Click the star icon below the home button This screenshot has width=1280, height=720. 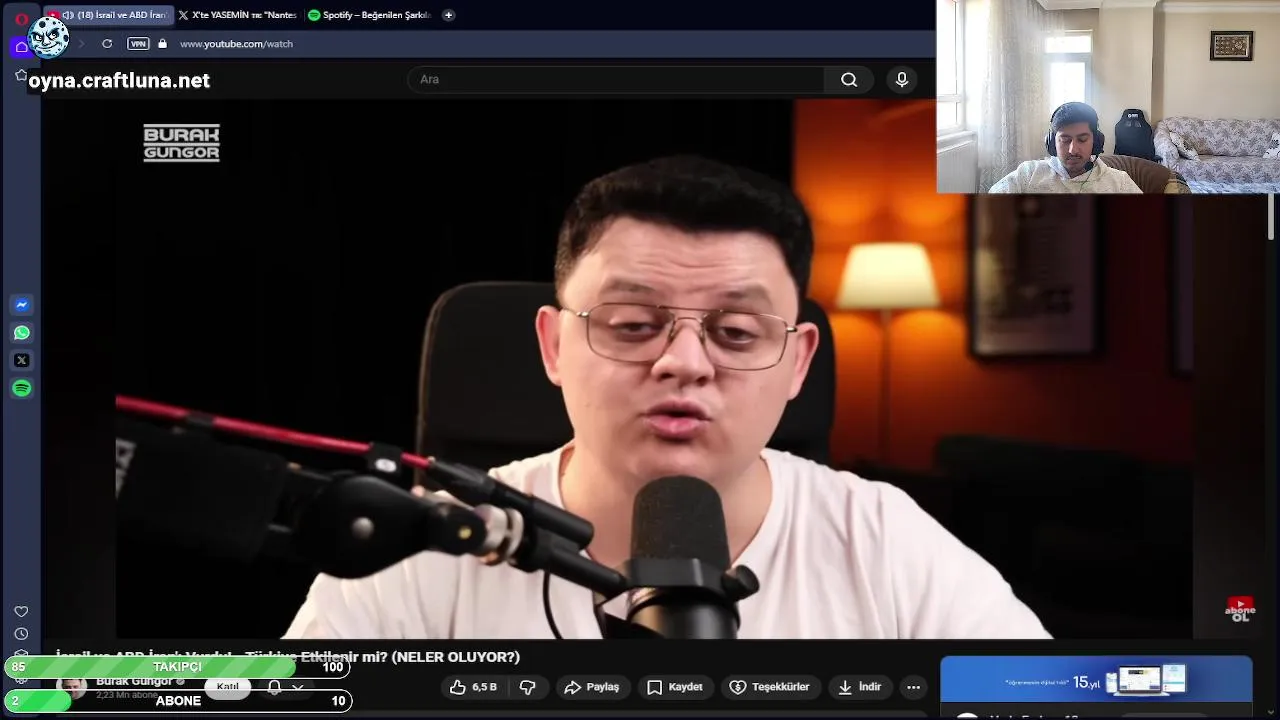pyautogui.click(x=20, y=75)
